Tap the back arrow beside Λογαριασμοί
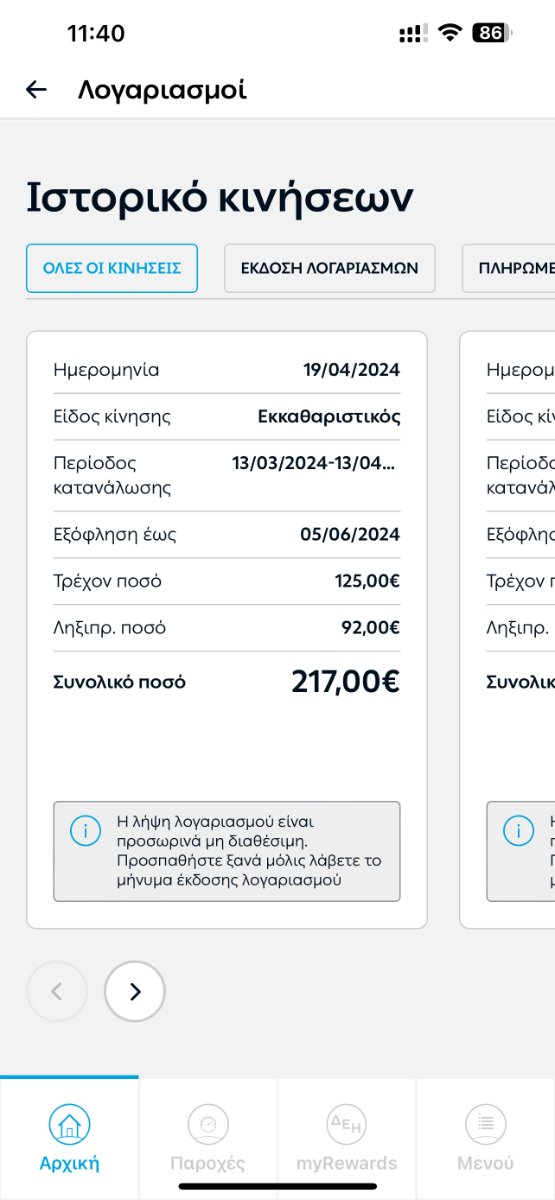 pyautogui.click(x=36, y=90)
